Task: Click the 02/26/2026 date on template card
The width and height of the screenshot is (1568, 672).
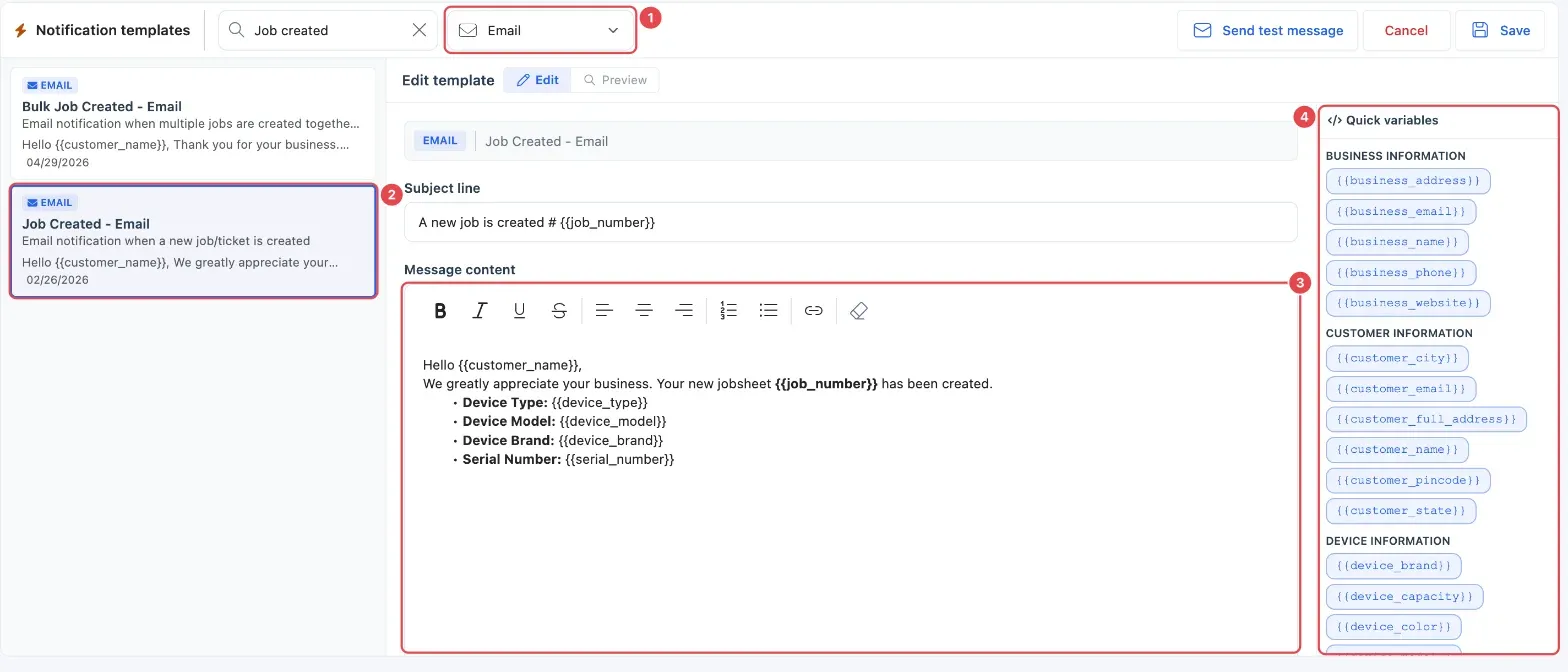Action: pyautogui.click(x=58, y=280)
